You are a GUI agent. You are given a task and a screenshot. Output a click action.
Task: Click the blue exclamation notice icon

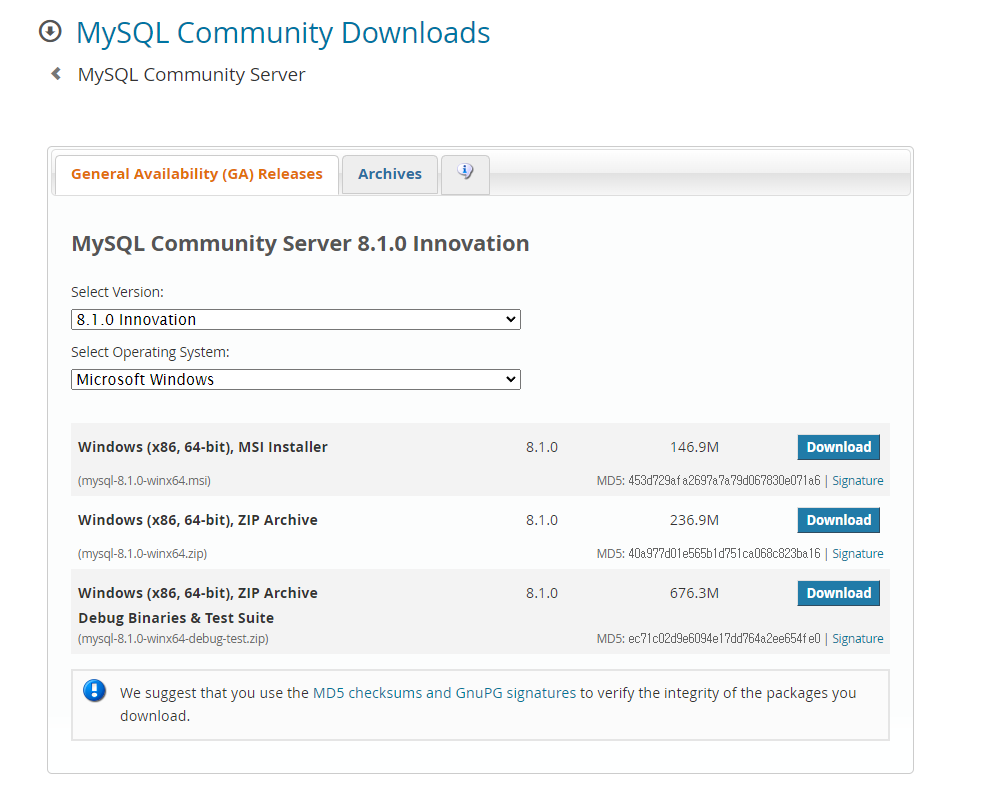pyautogui.click(x=95, y=691)
